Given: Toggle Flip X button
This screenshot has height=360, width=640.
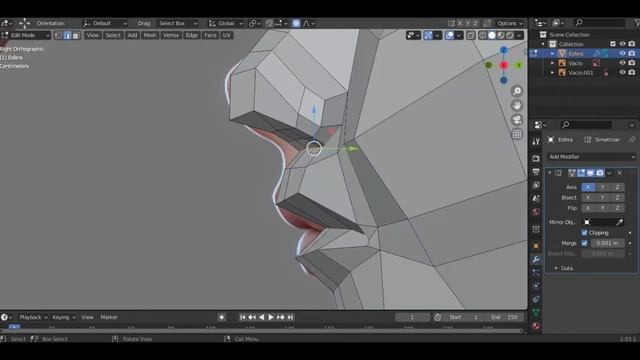Looking at the screenshot, I should [588, 208].
